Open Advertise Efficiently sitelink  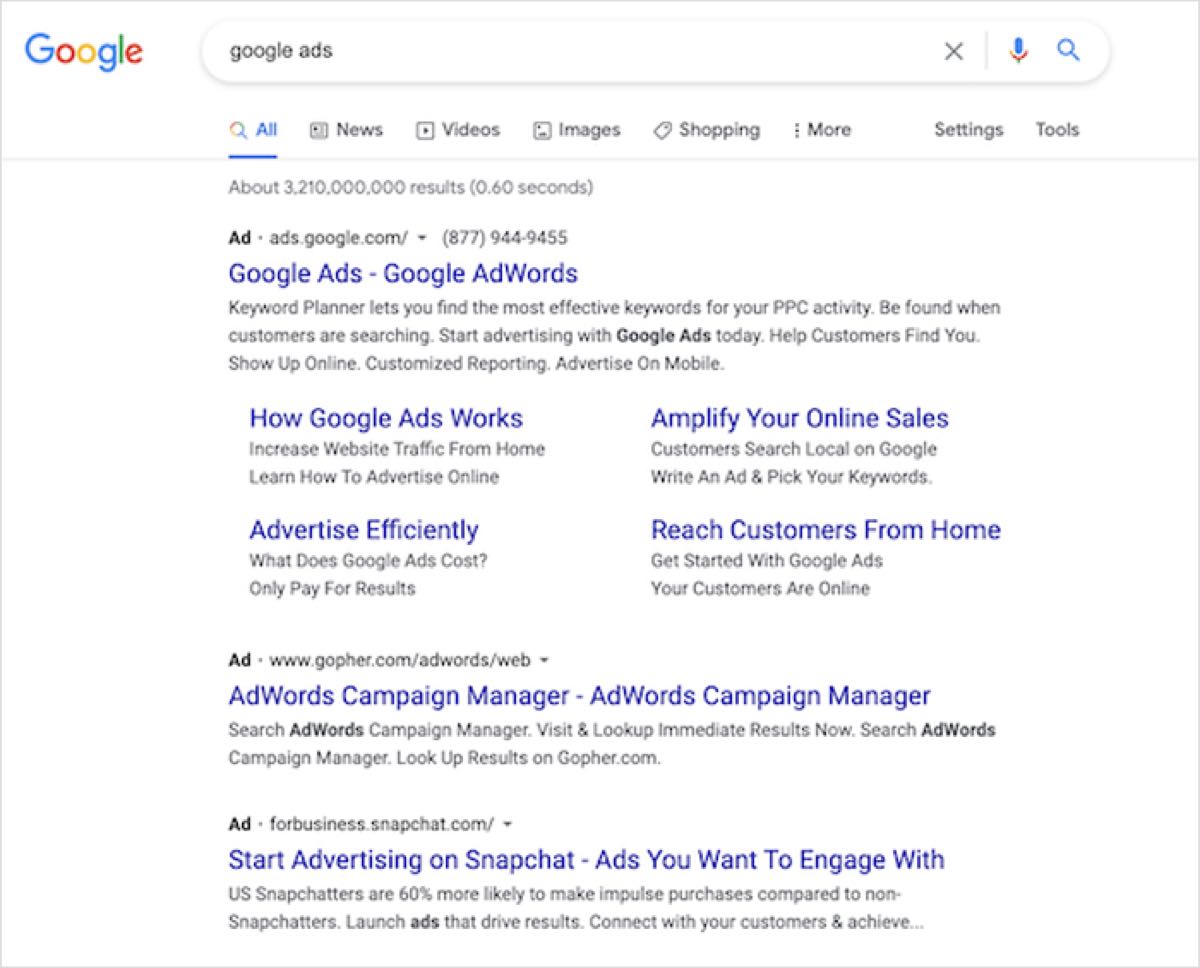pos(364,530)
